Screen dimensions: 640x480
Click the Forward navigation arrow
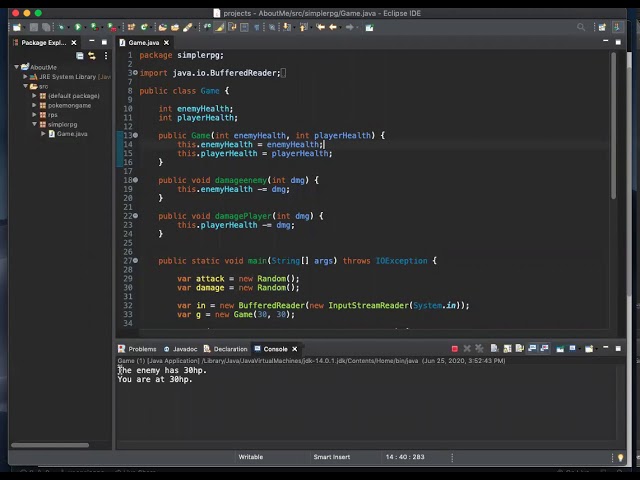(x=350, y=27)
